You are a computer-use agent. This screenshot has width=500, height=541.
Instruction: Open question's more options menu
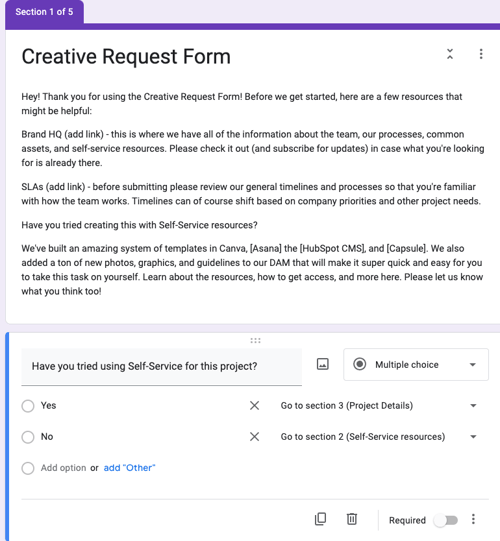click(473, 519)
